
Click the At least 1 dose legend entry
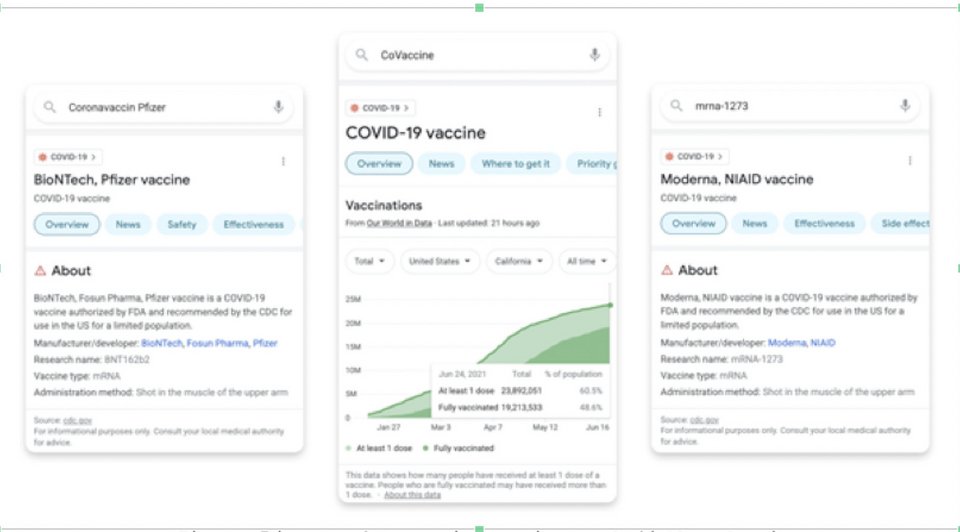(380, 448)
